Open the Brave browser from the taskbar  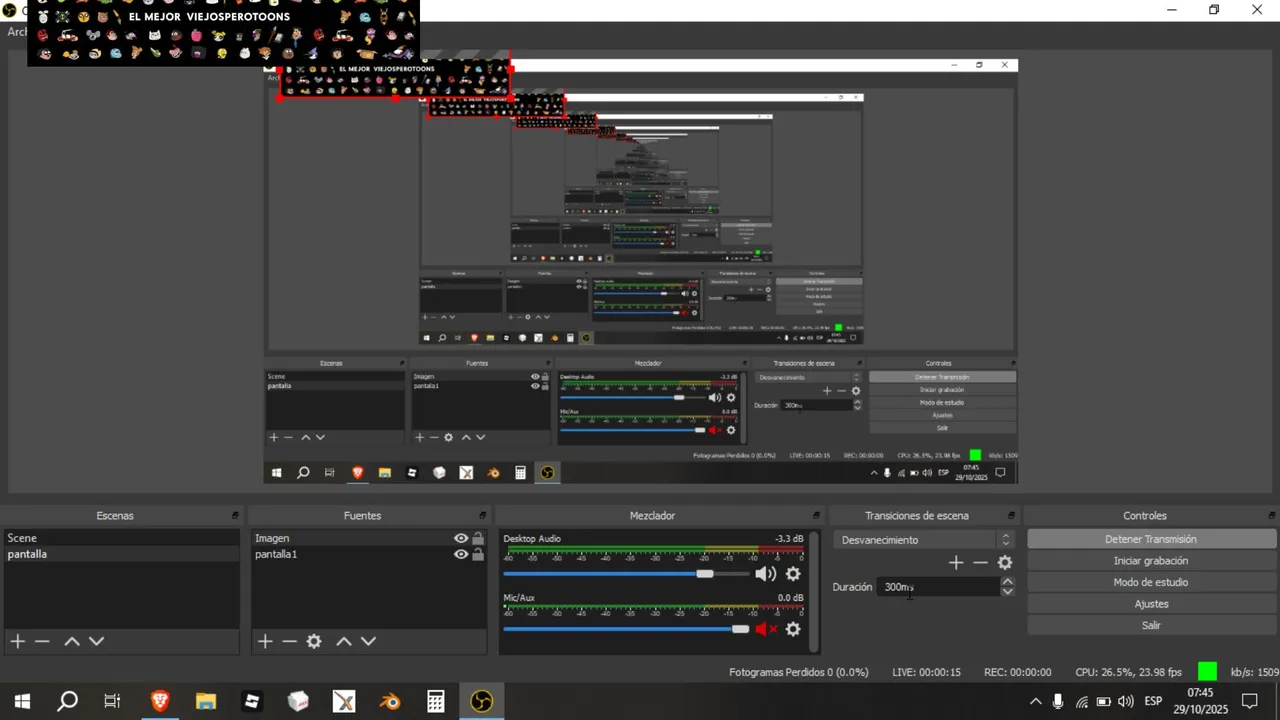click(x=160, y=701)
